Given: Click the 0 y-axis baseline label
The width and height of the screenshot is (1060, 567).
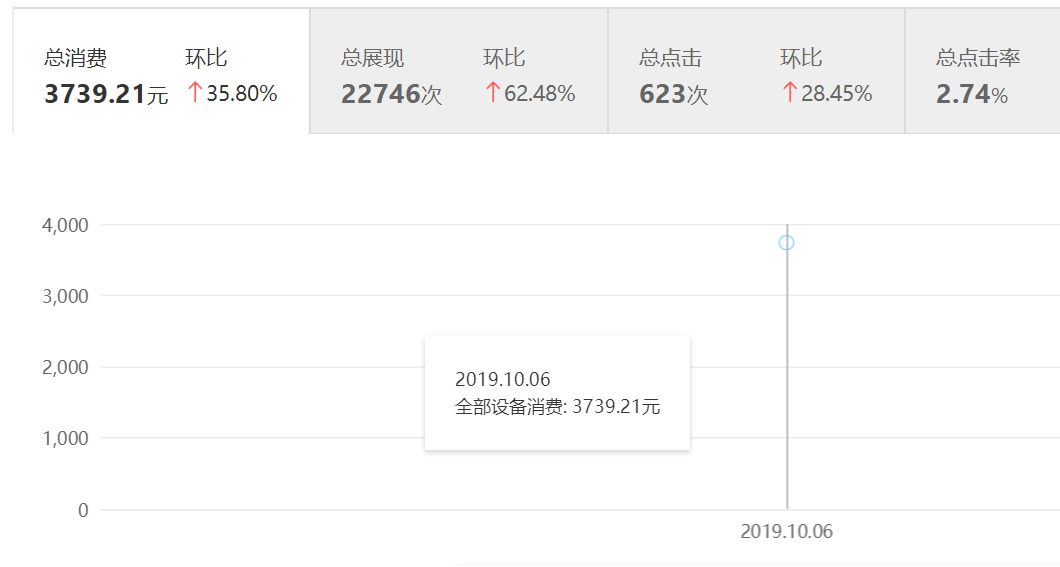Looking at the screenshot, I should click(x=83, y=510).
